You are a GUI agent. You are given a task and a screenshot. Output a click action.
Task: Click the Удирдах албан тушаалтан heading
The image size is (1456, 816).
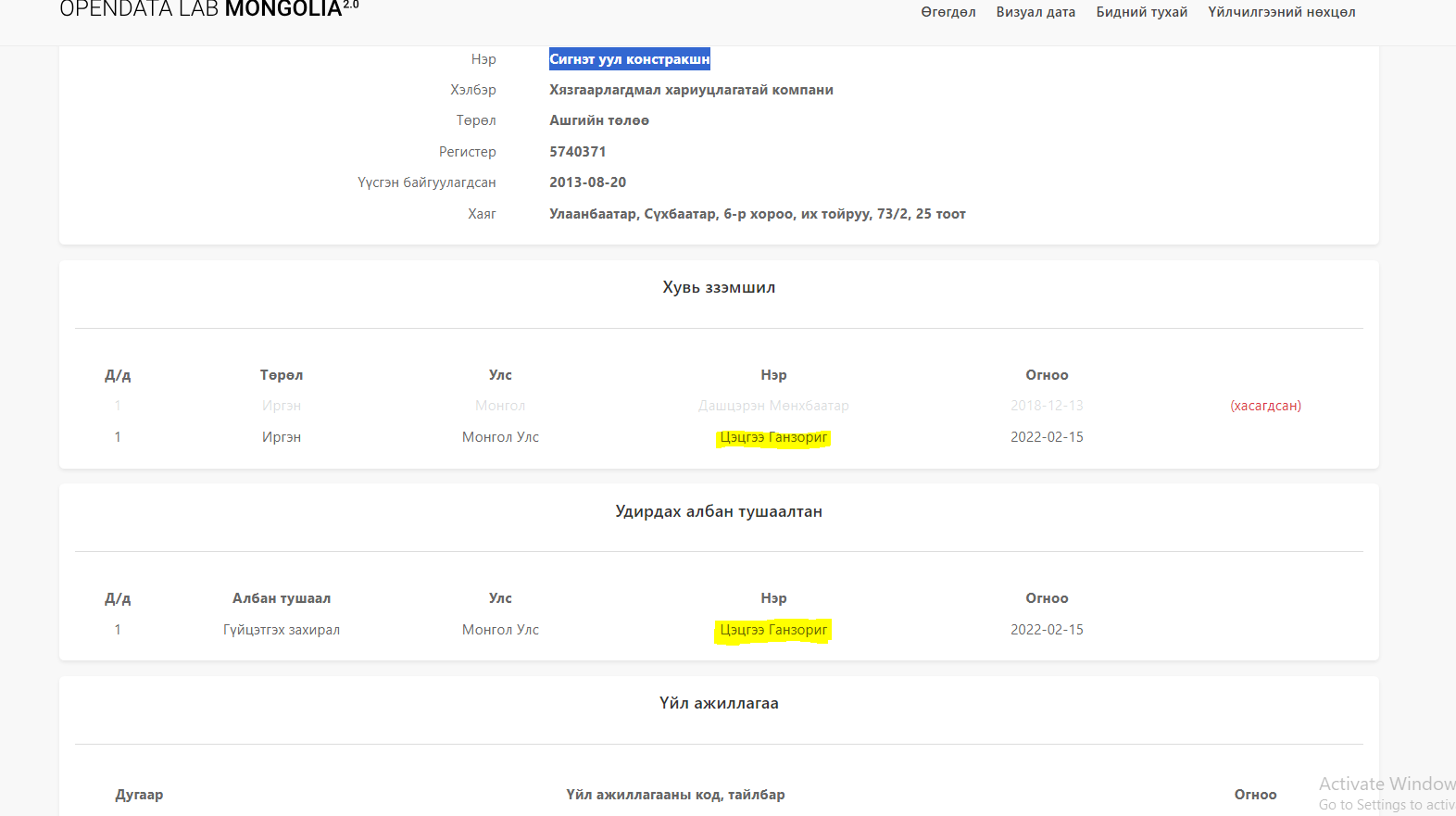click(719, 511)
